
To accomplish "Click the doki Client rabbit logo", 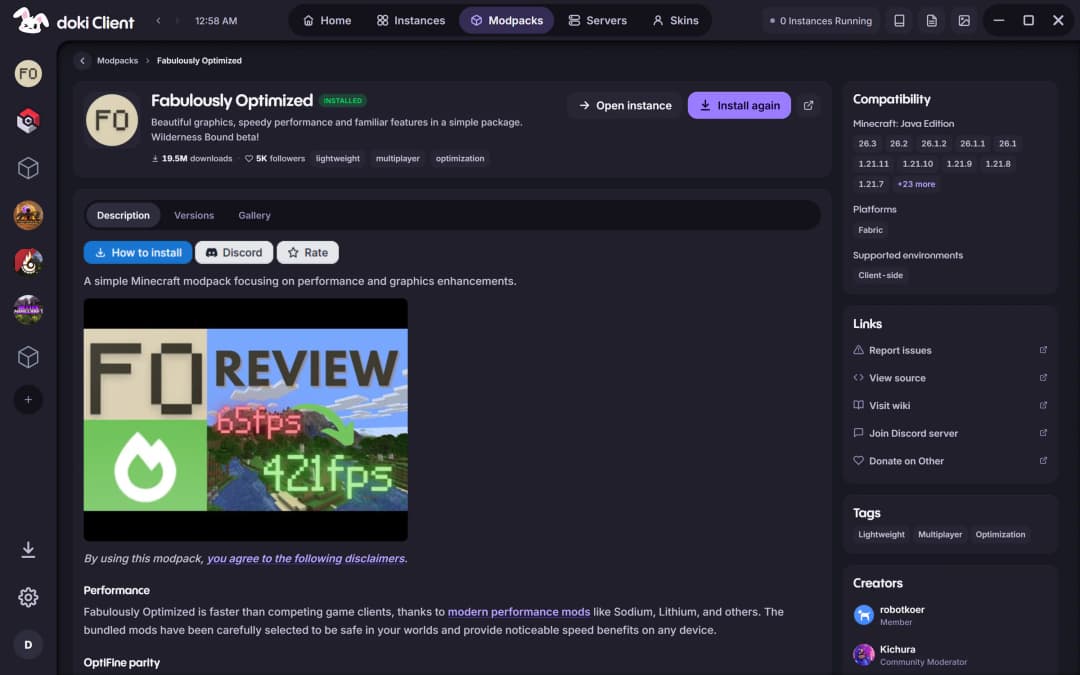I will coord(30,21).
